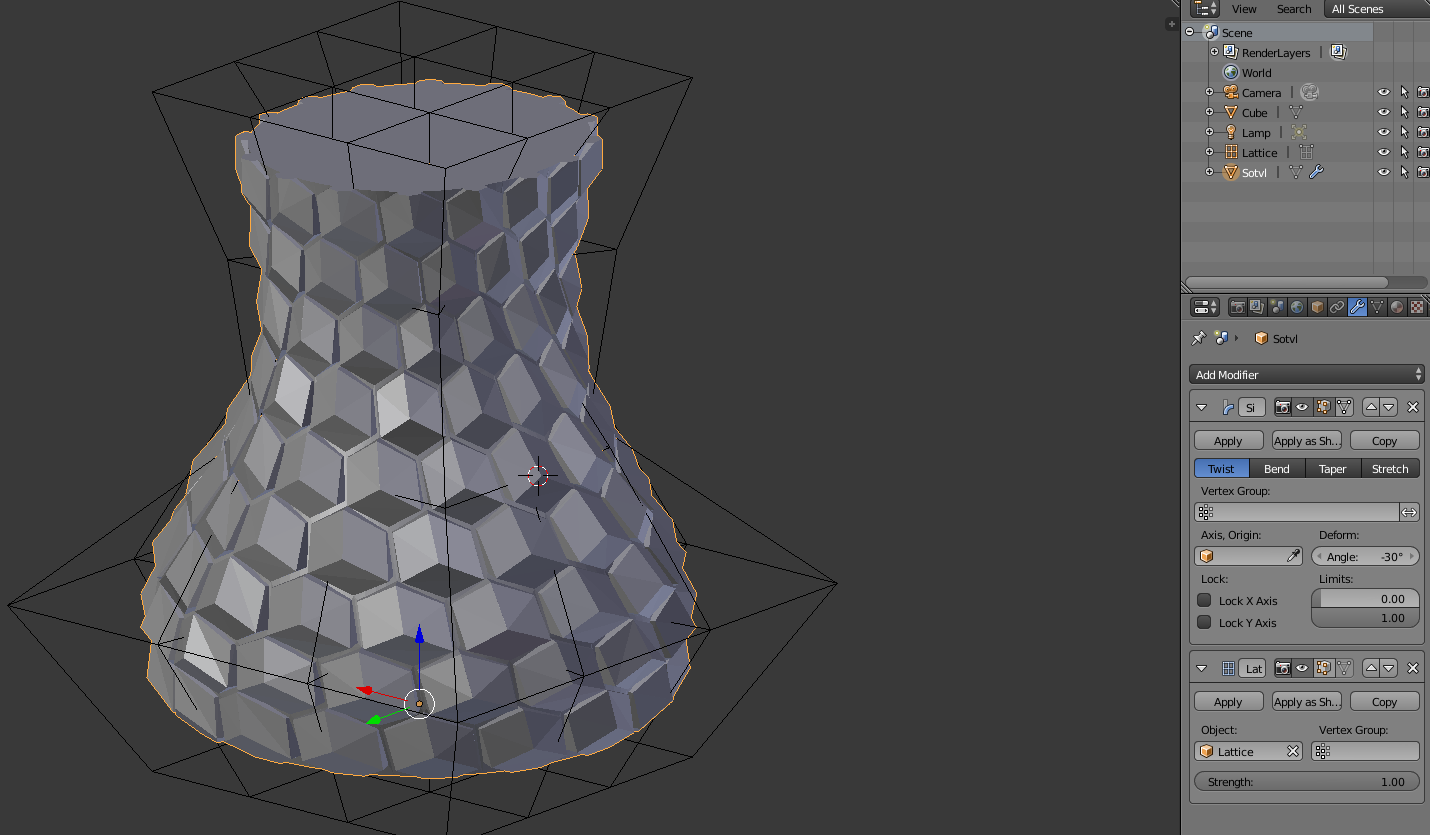Click the eyedropper in Axis Origin field

[1293, 557]
